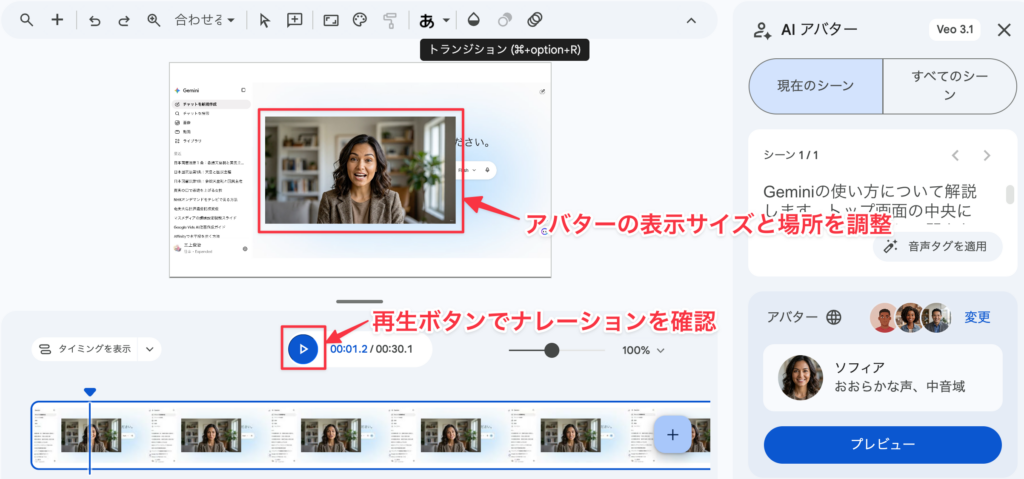The image size is (1024, 479).
Task: Click the 音声タグを適用 button
Action: coord(937,246)
